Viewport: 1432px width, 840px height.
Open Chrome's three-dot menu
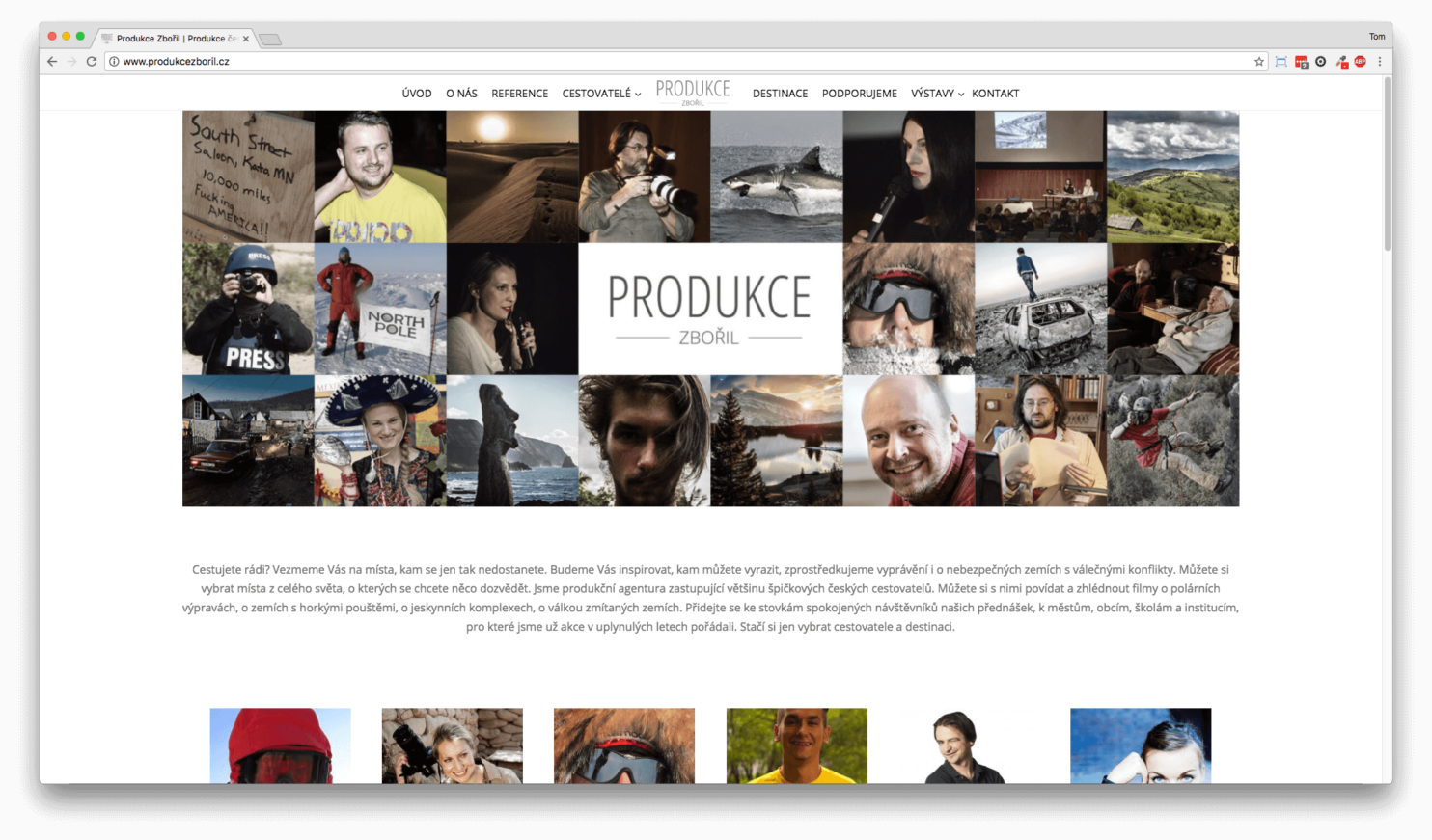pos(1380,62)
